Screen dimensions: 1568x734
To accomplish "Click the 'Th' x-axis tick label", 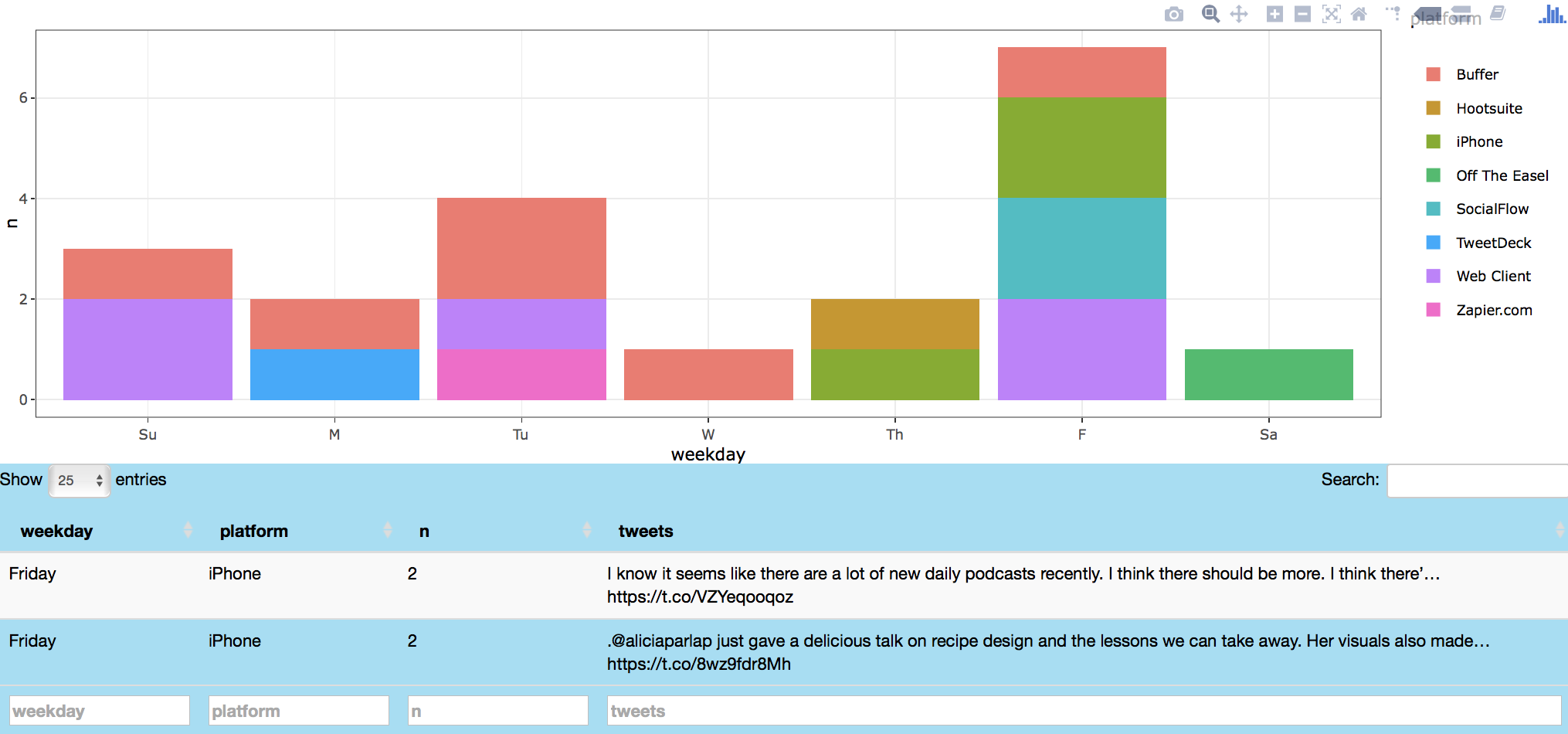I will point(894,434).
